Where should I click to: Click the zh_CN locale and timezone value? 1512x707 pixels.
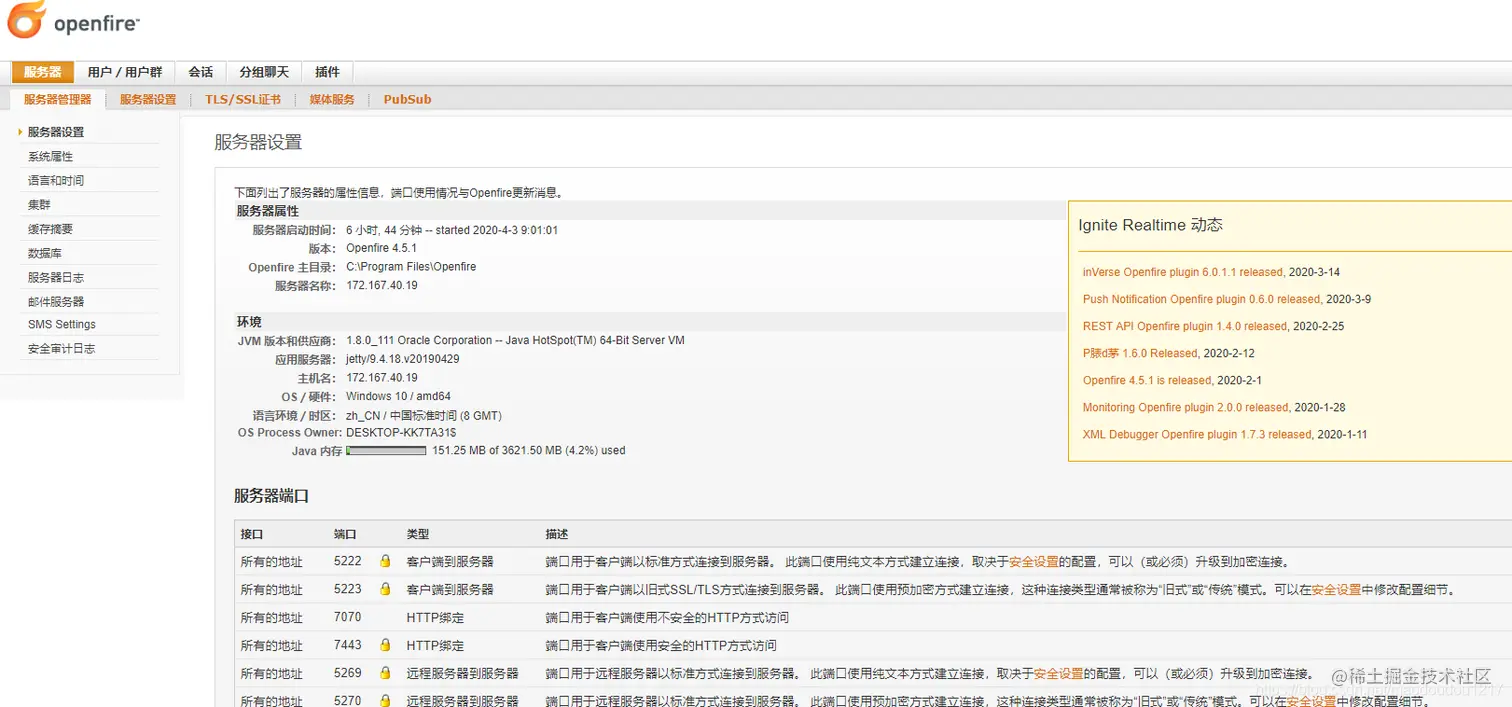(x=424, y=415)
